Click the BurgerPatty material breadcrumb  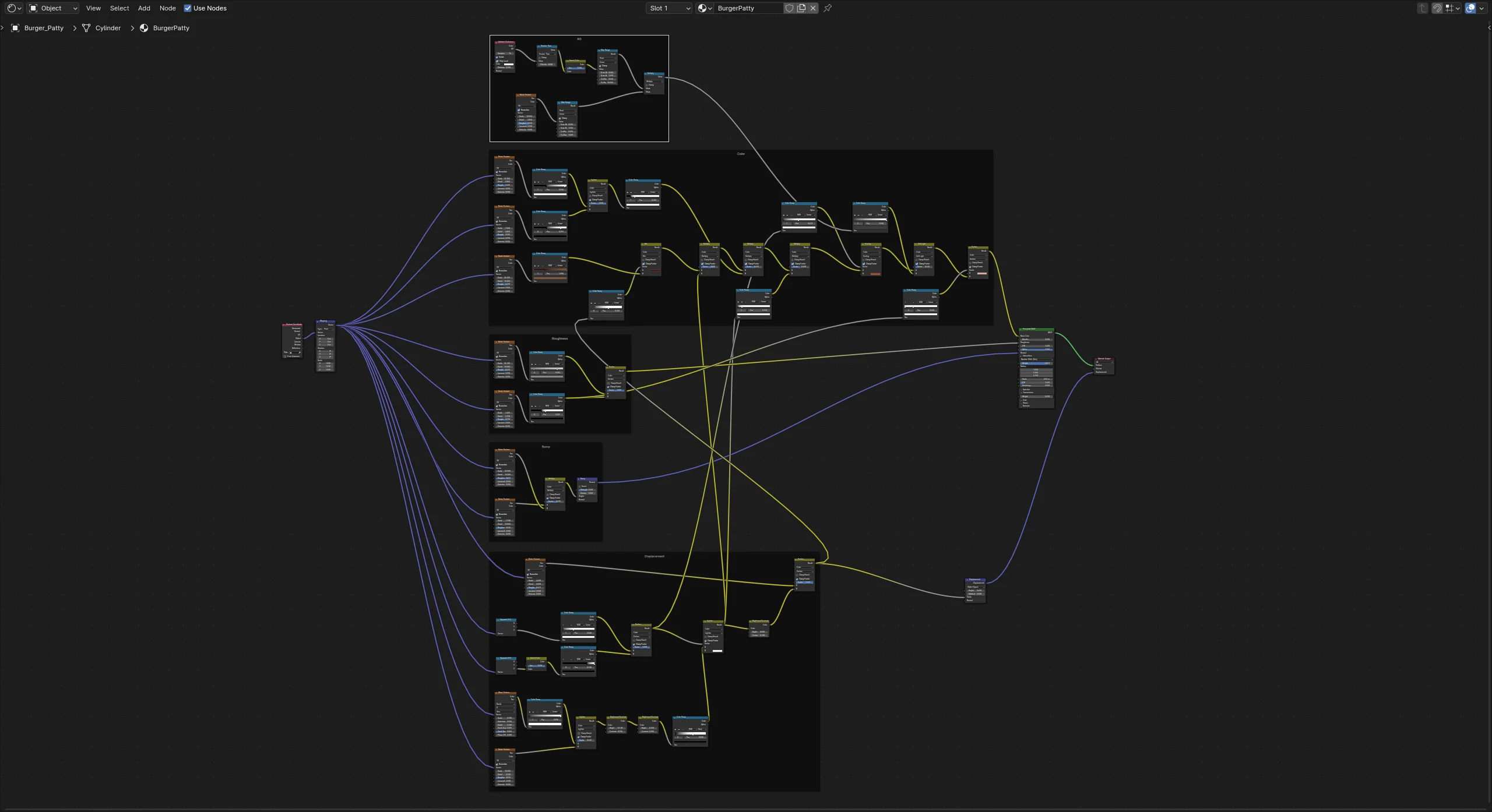pos(171,28)
